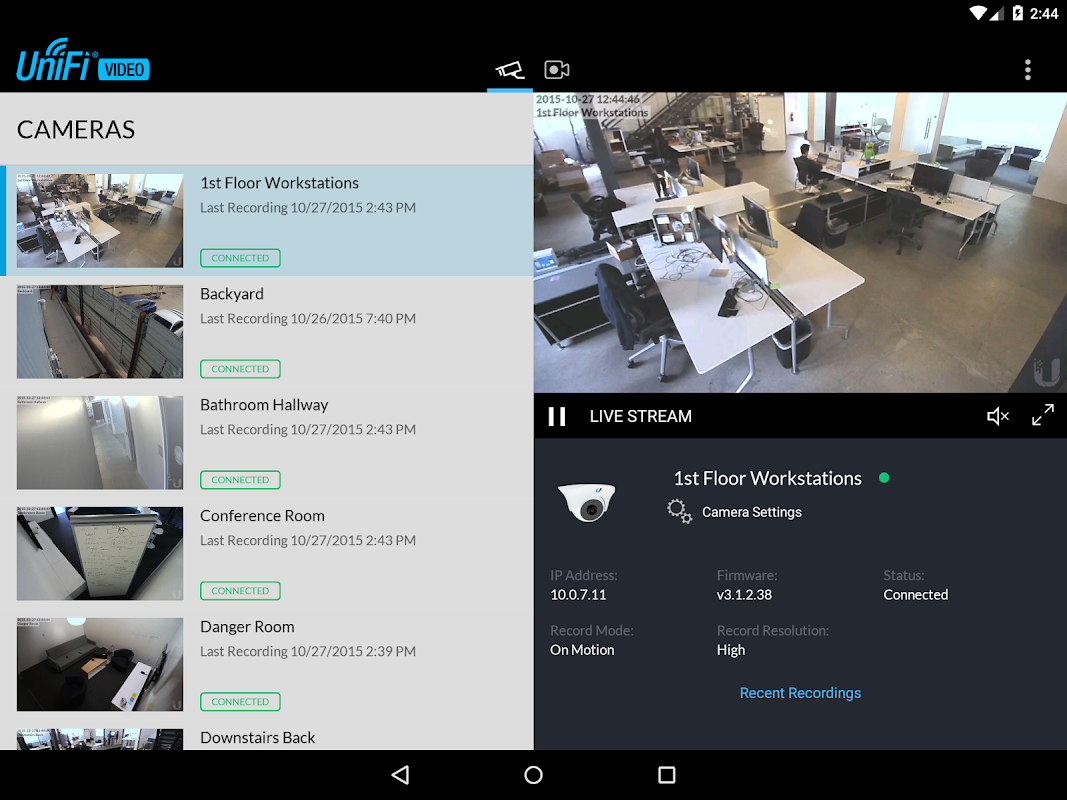Click IP address value 10.0.7.11

pos(578,595)
